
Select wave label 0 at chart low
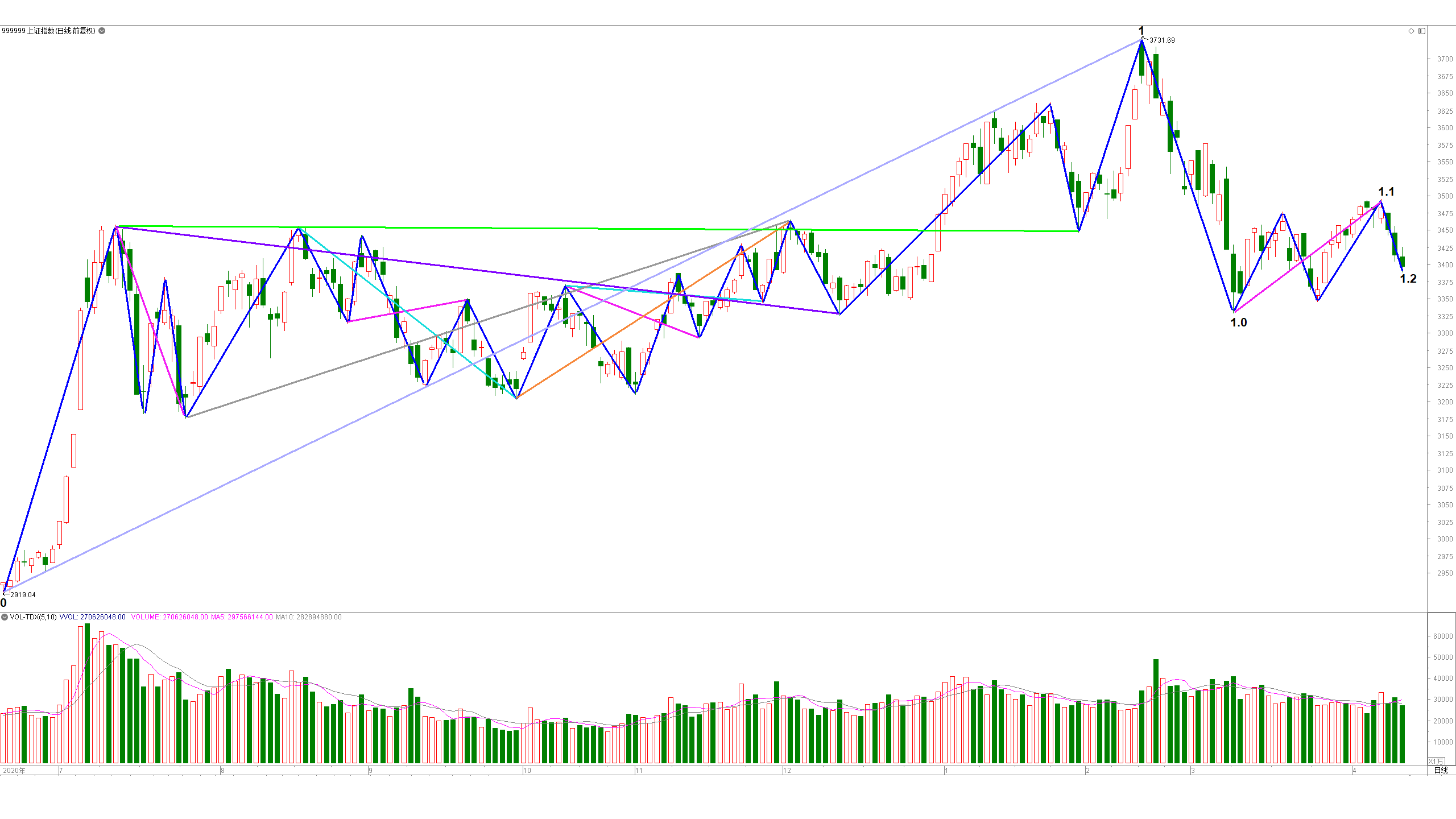pos(3,603)
